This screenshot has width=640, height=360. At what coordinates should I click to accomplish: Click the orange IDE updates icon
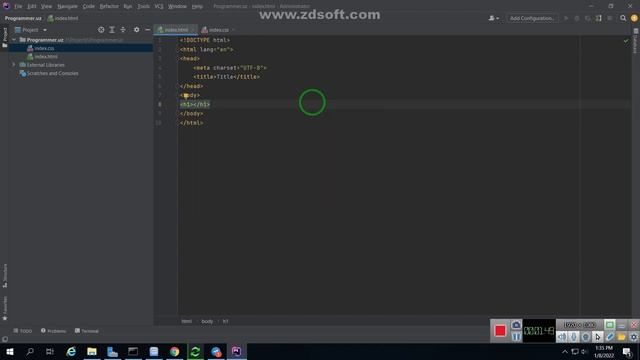pos(634,18)
